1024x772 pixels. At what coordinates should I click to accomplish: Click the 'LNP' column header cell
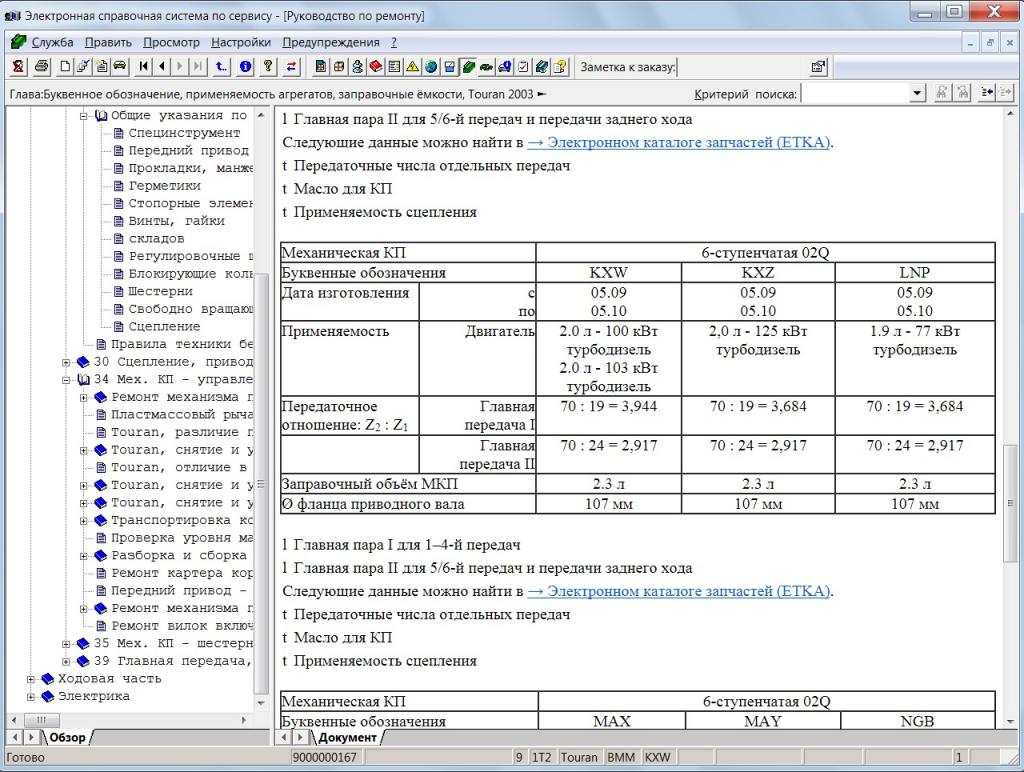[914, 273]
